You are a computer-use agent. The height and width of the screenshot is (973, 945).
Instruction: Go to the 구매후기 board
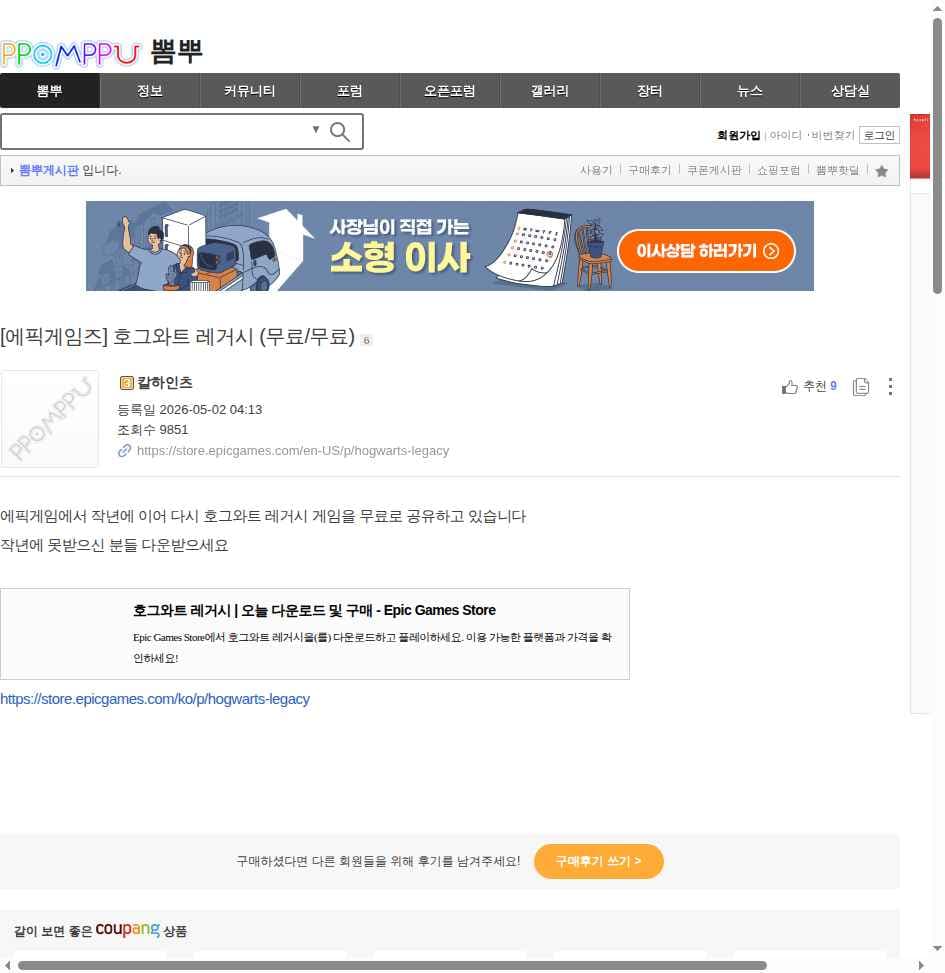650,170
